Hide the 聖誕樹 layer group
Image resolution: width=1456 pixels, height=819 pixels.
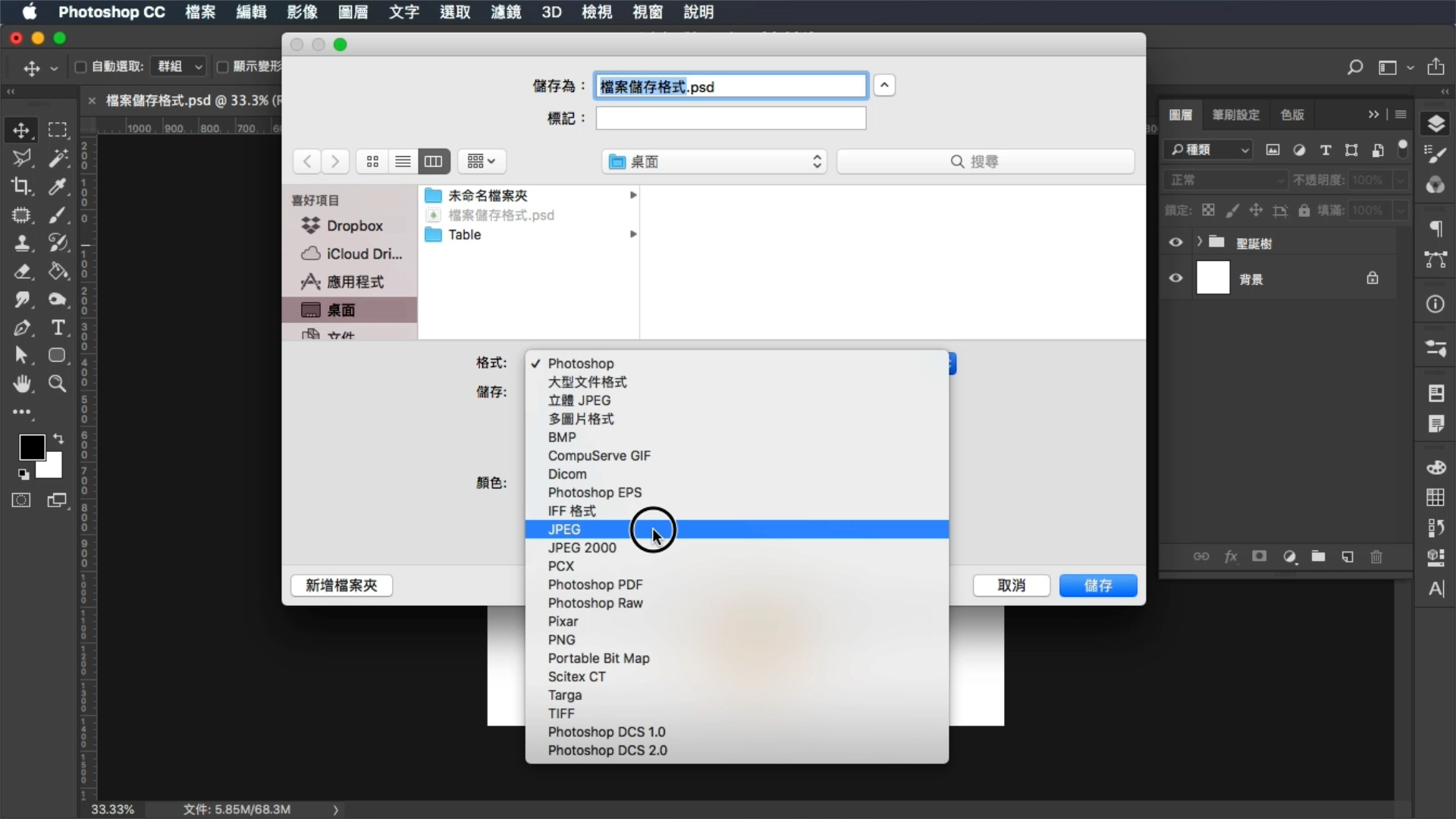[1175, 243]
